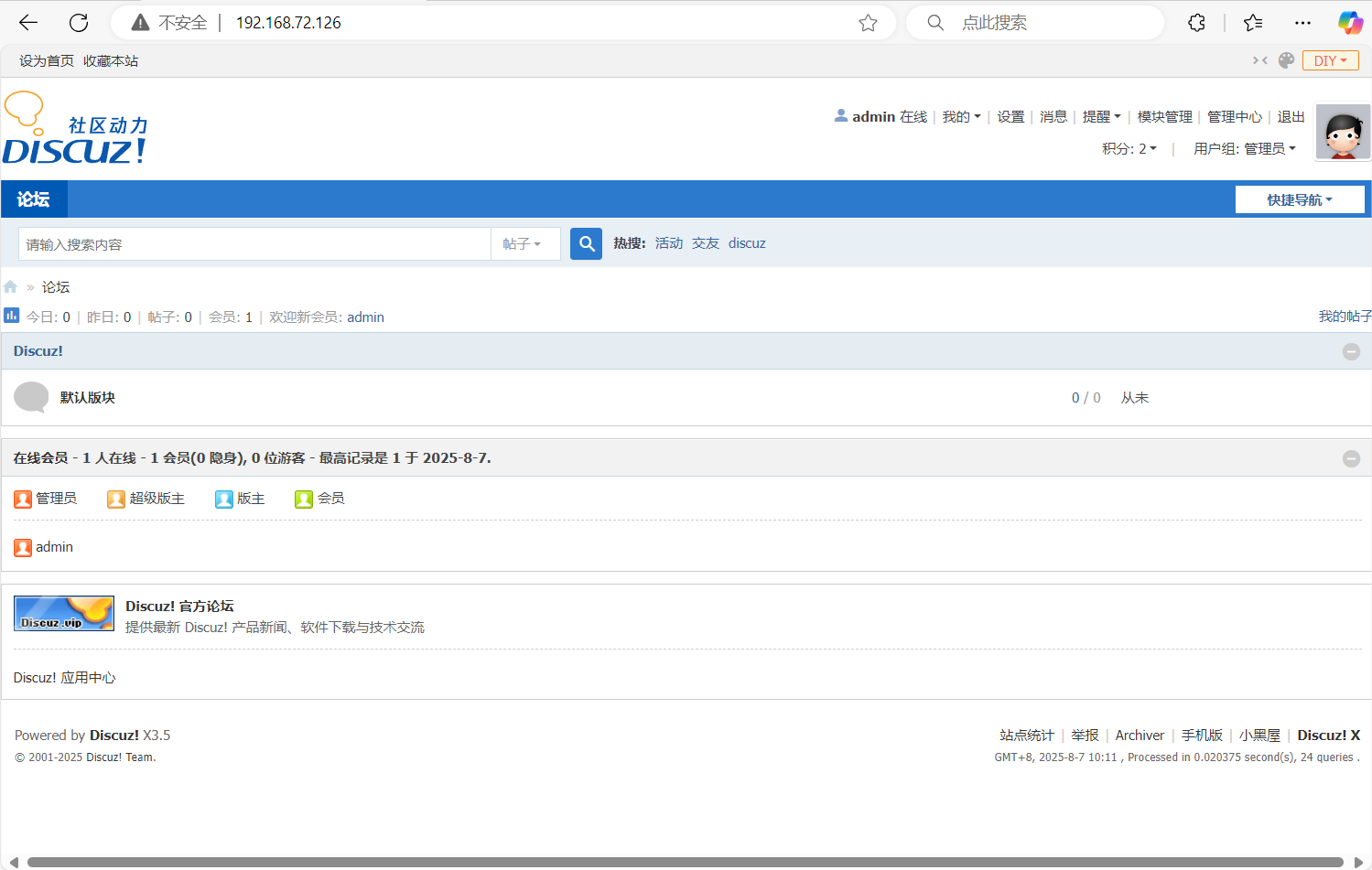Click Discuz! in the Powered by footer
The image size is (1372, 870).
114,735
